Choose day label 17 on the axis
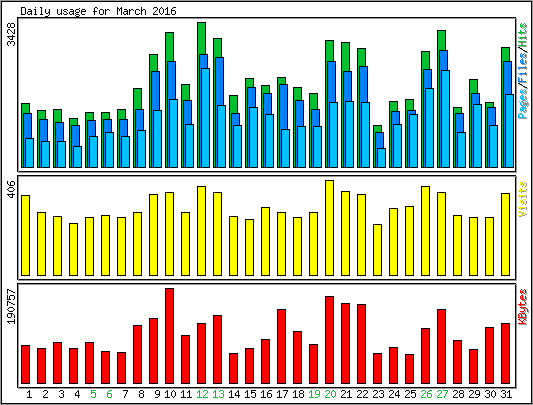This screenshot has height=405, width=533. click(282, 394)
